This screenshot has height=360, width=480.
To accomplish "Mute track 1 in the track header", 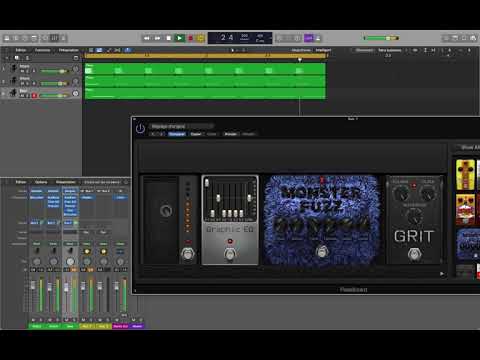I will (23, 71).
